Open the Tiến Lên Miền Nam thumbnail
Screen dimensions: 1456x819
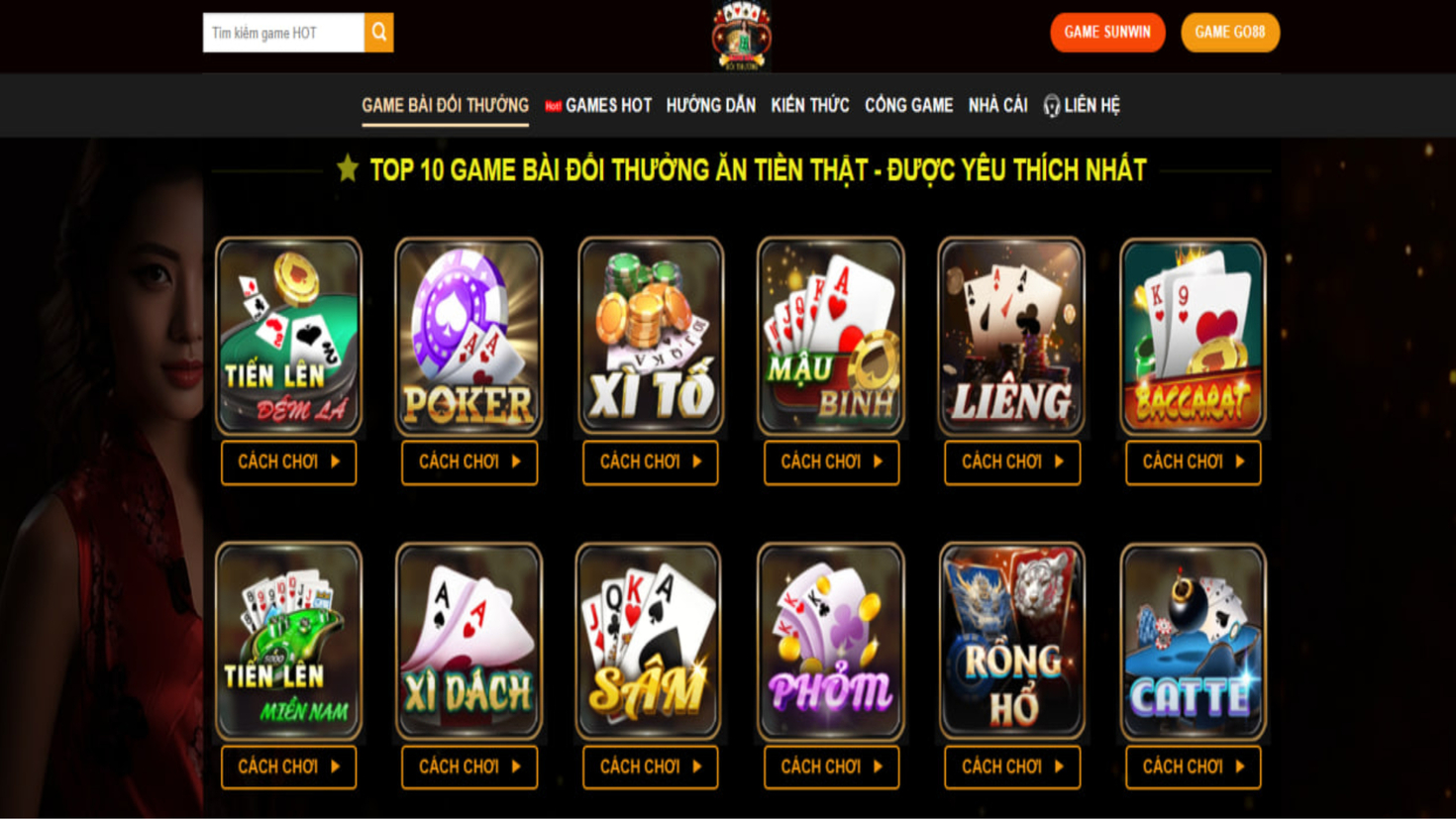288,641
